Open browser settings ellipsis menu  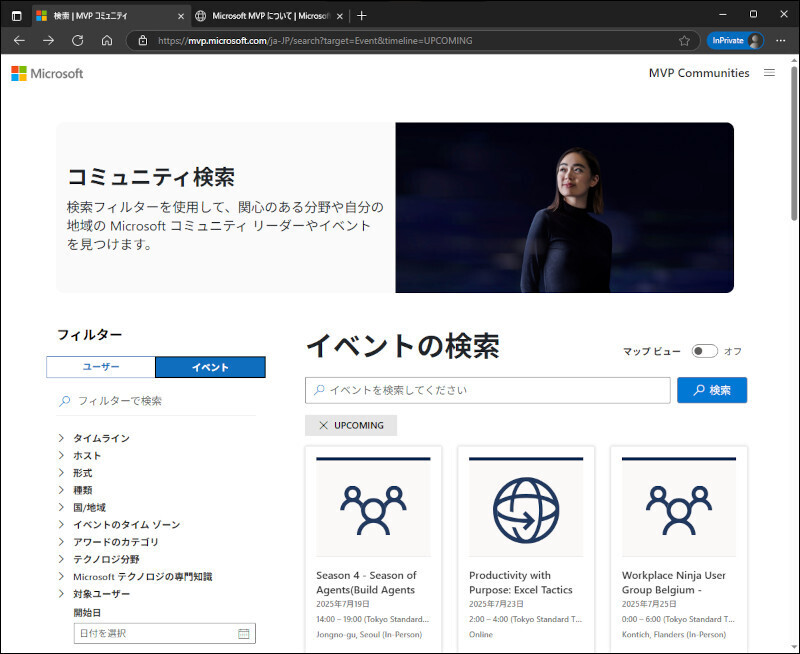tap(781, 41)
